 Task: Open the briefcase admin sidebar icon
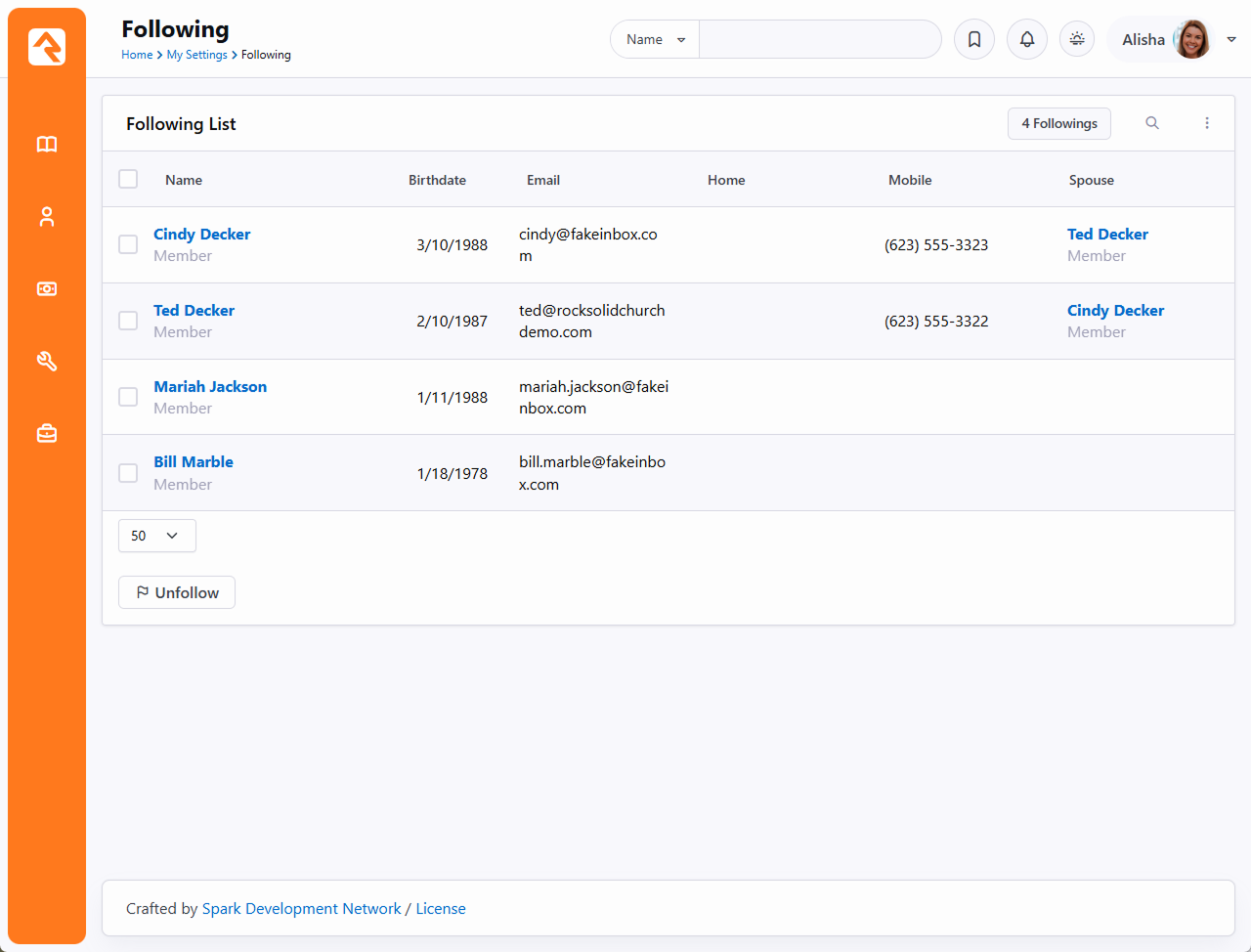coord(47,433)
